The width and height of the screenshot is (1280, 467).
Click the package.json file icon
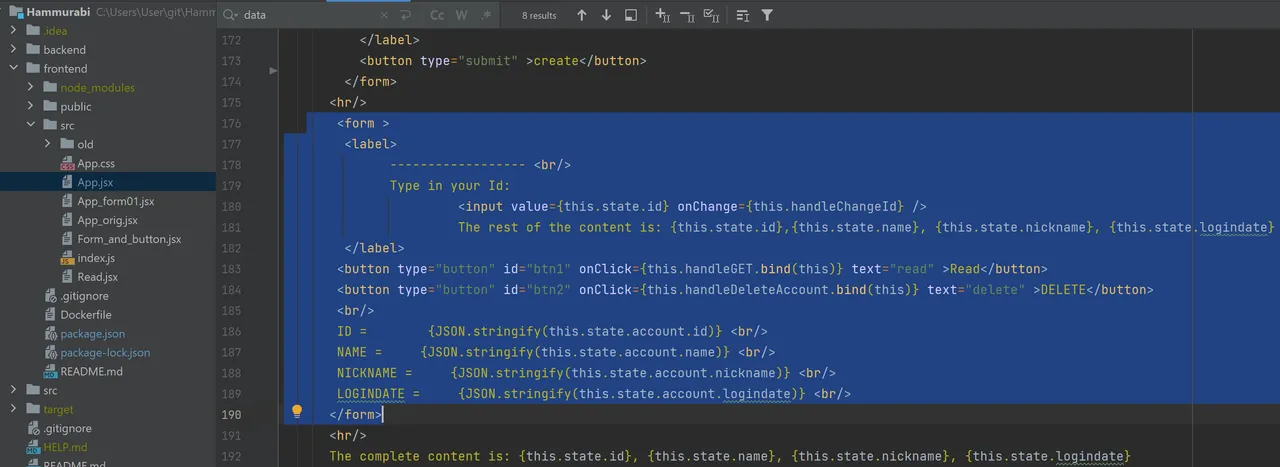pyautogui.click(x=50, y=334)
